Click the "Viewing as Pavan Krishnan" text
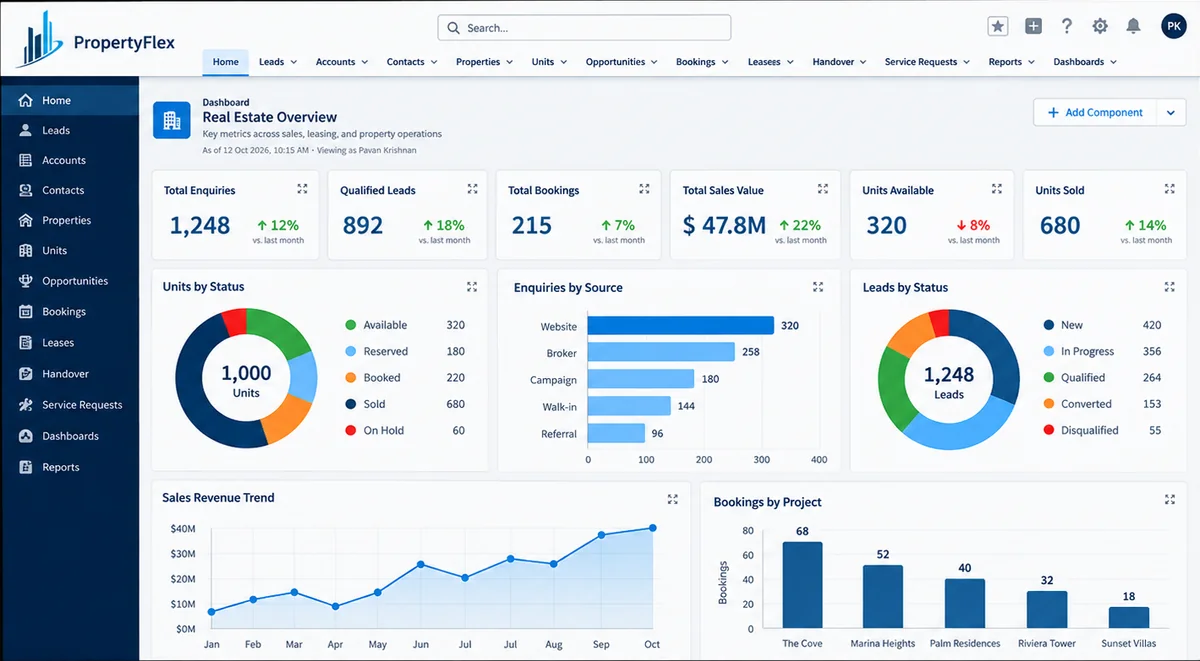This screenshot has height=661, width=1200. [x=365, y=150]
